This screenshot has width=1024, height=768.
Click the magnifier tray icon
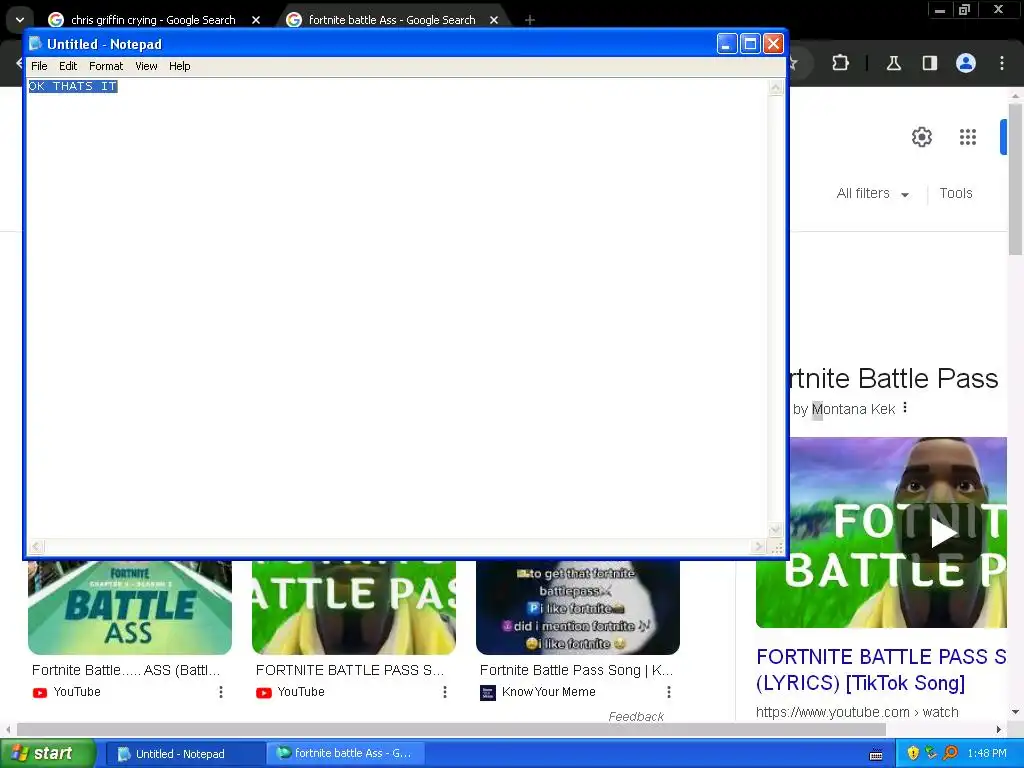tap(950, 754)
